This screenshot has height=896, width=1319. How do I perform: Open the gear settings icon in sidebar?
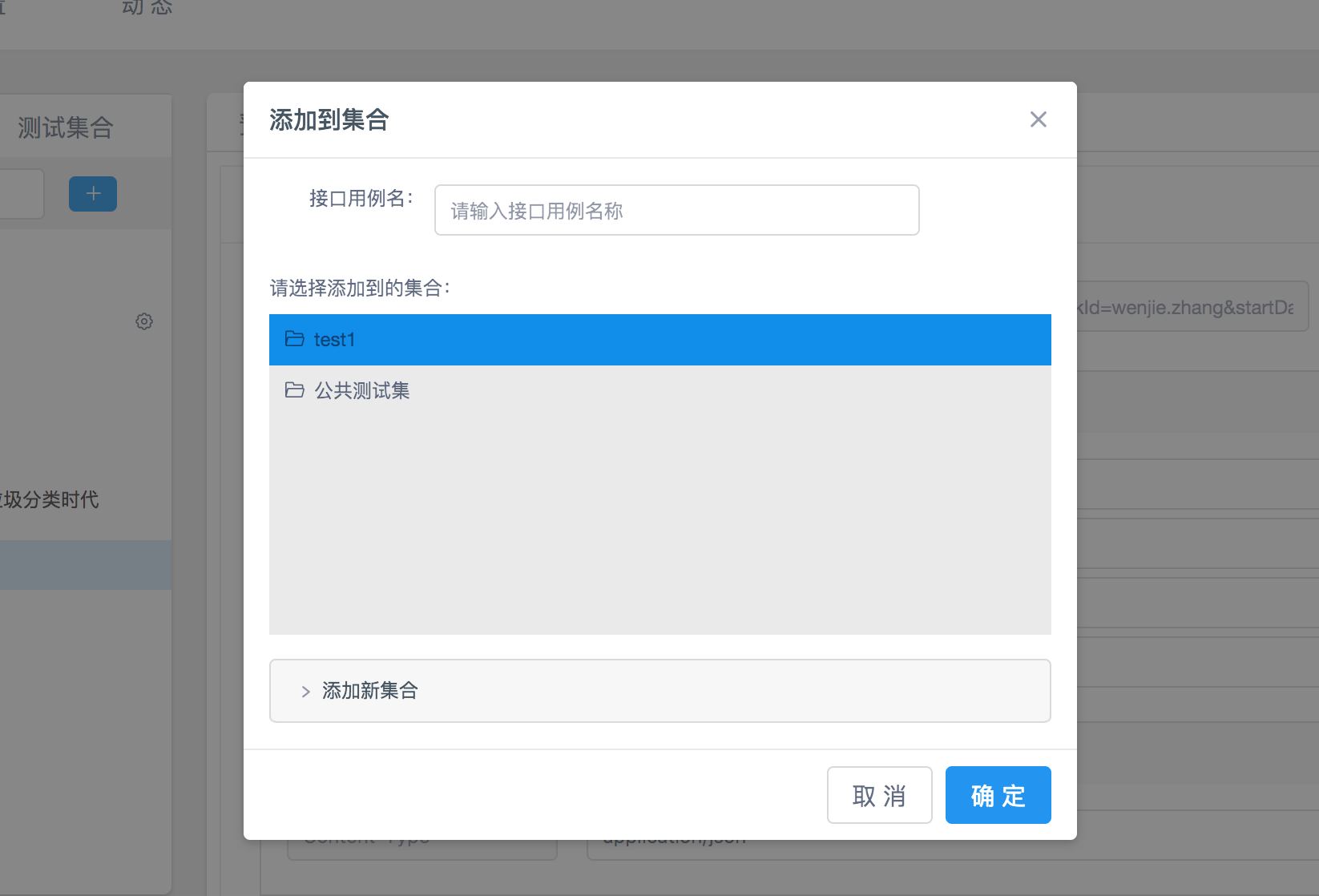pyautogui.click(x=144, y=321)
